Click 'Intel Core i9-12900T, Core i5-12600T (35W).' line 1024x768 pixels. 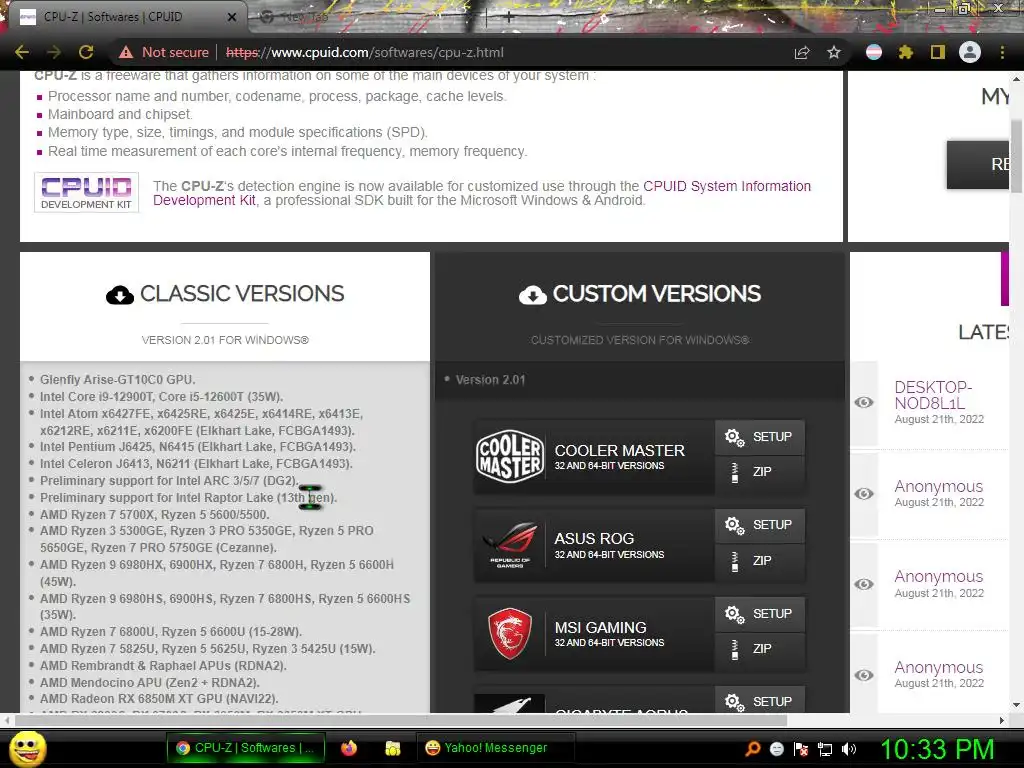[161, 396]
